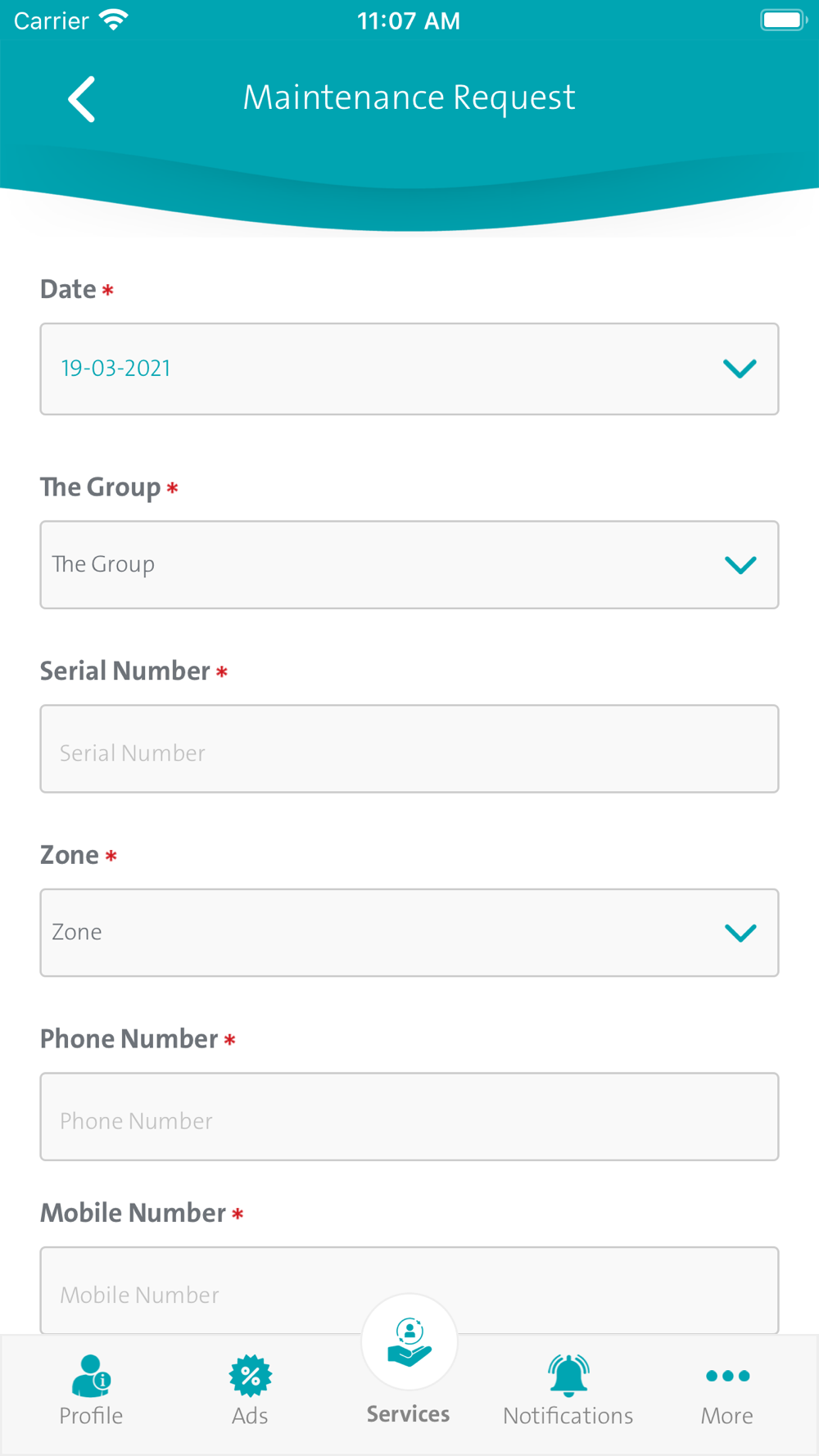Expand the Date dropdown chevron
The height and width of the screenshot is (1456, 819).
740,369
